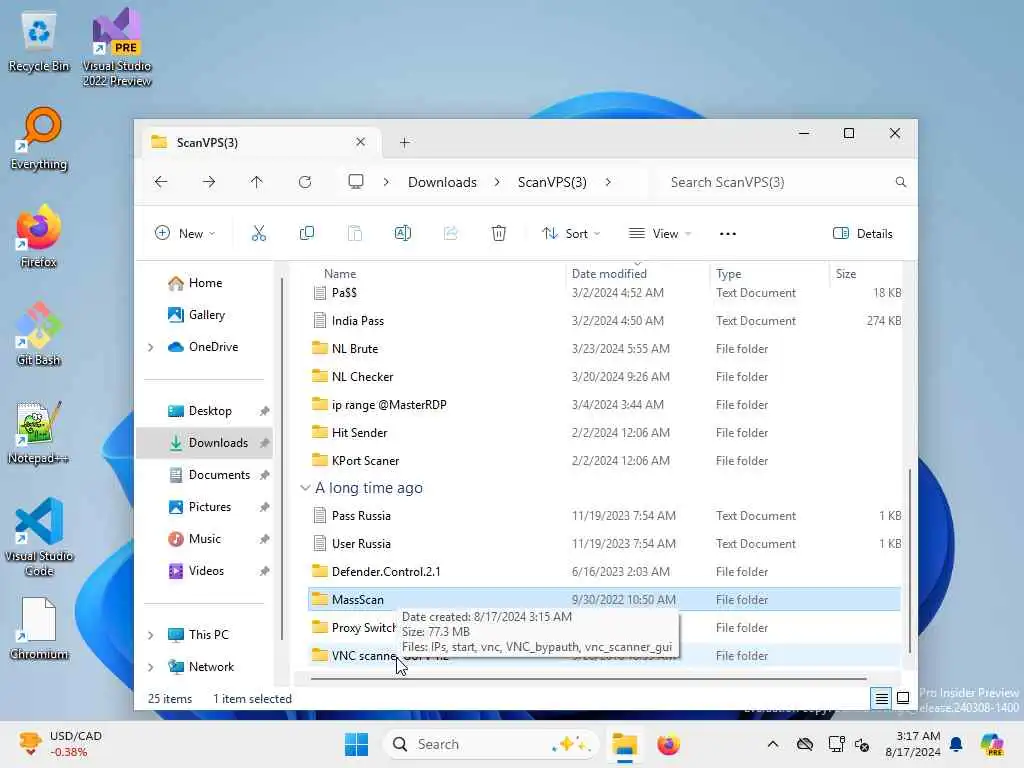The image size is (1024, 768).
Task: Expand the OneDrive tree node
Action: tap(151, 347)
